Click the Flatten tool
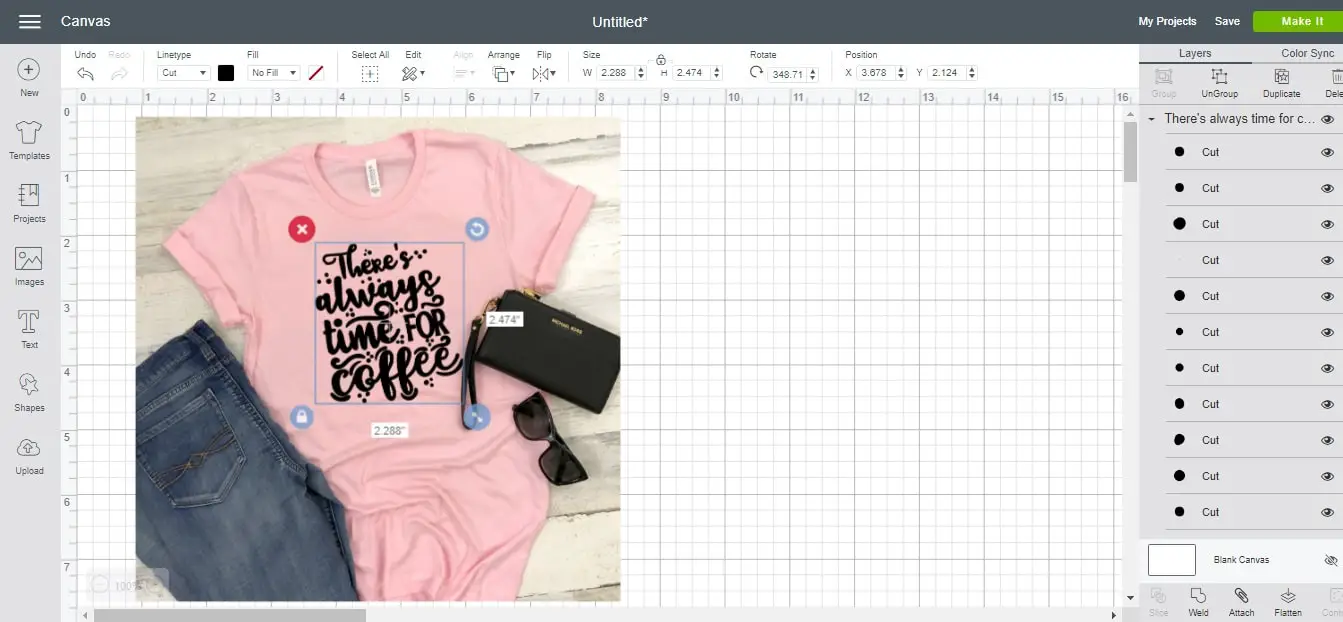The image size is (1343, 622). 1288,602
